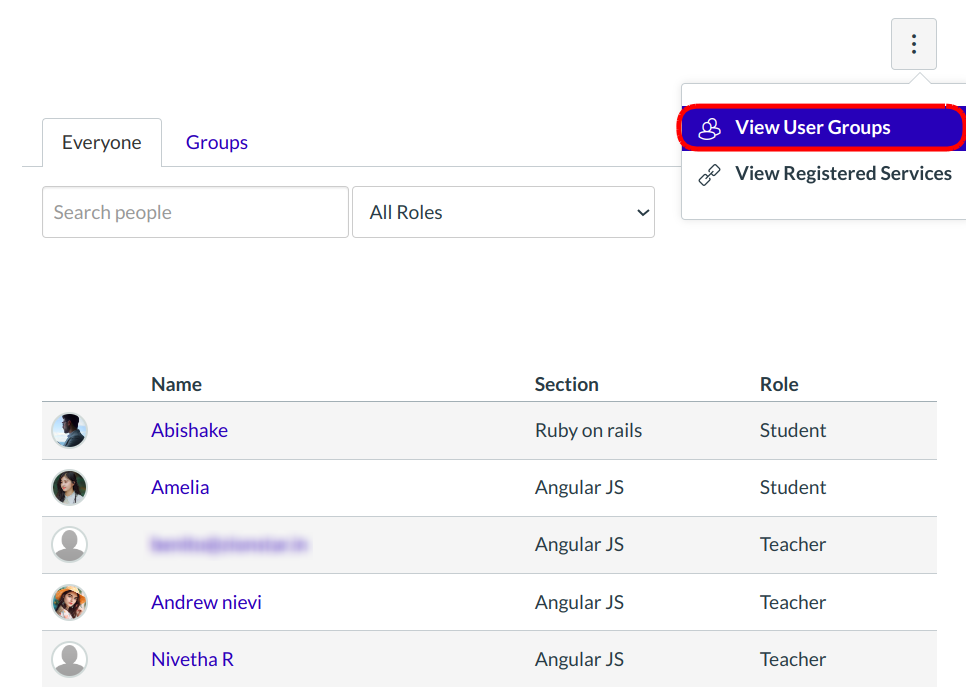
Task: Click the Name column header
Action: pos(176,384)
